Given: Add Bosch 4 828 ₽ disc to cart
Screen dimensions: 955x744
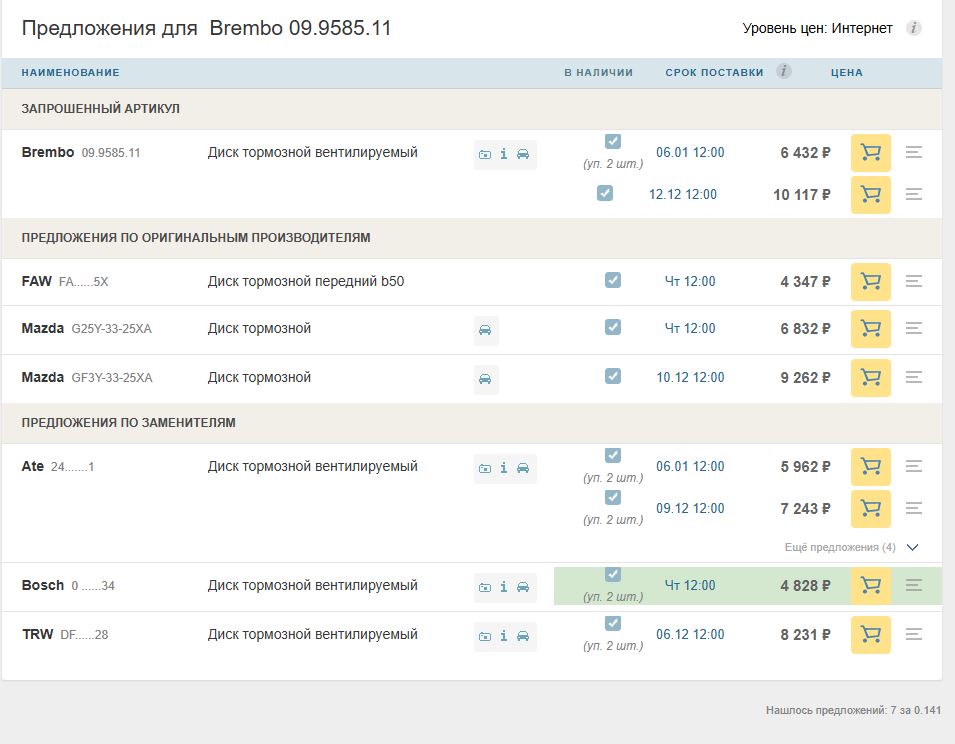Looking at the screenshot, I should click(x=870, y=586).
